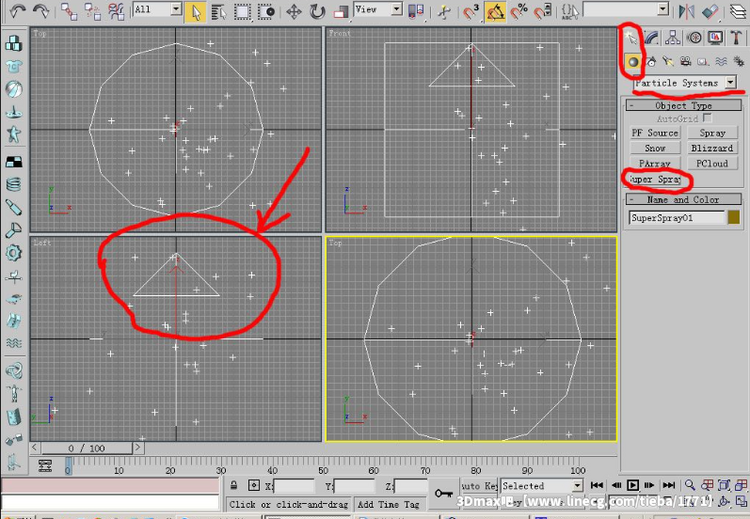
Task: Select the Geometry sphere category
Action: click(x=633, y=62)
